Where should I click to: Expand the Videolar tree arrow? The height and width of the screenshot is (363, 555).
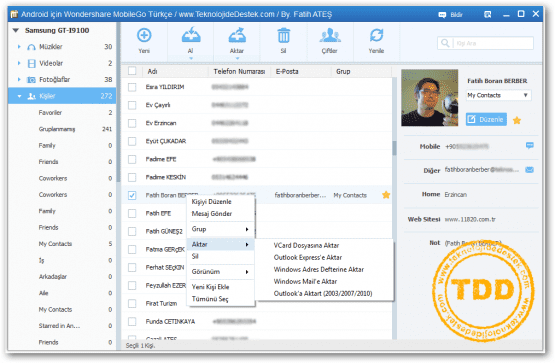click(19, 63)
